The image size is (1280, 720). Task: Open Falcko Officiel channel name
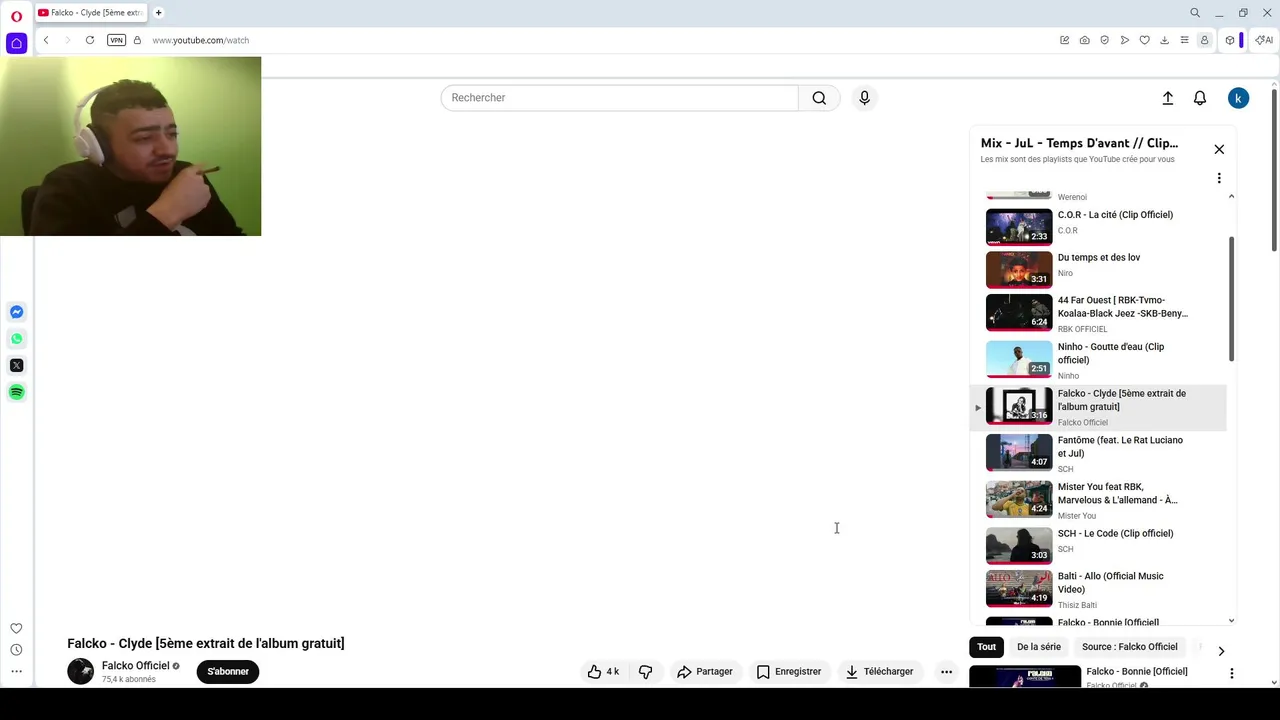coord(135,666)
